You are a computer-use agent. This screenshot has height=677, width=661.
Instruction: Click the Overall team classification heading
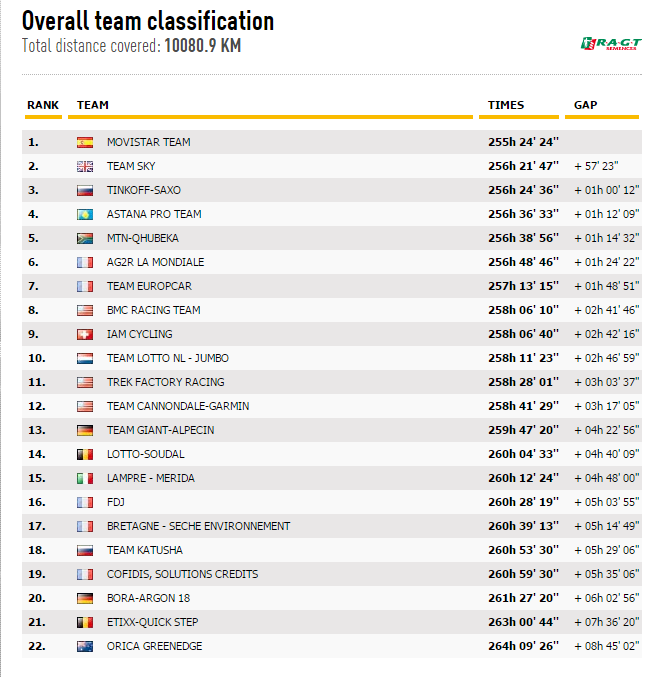[x=148, y=21]
